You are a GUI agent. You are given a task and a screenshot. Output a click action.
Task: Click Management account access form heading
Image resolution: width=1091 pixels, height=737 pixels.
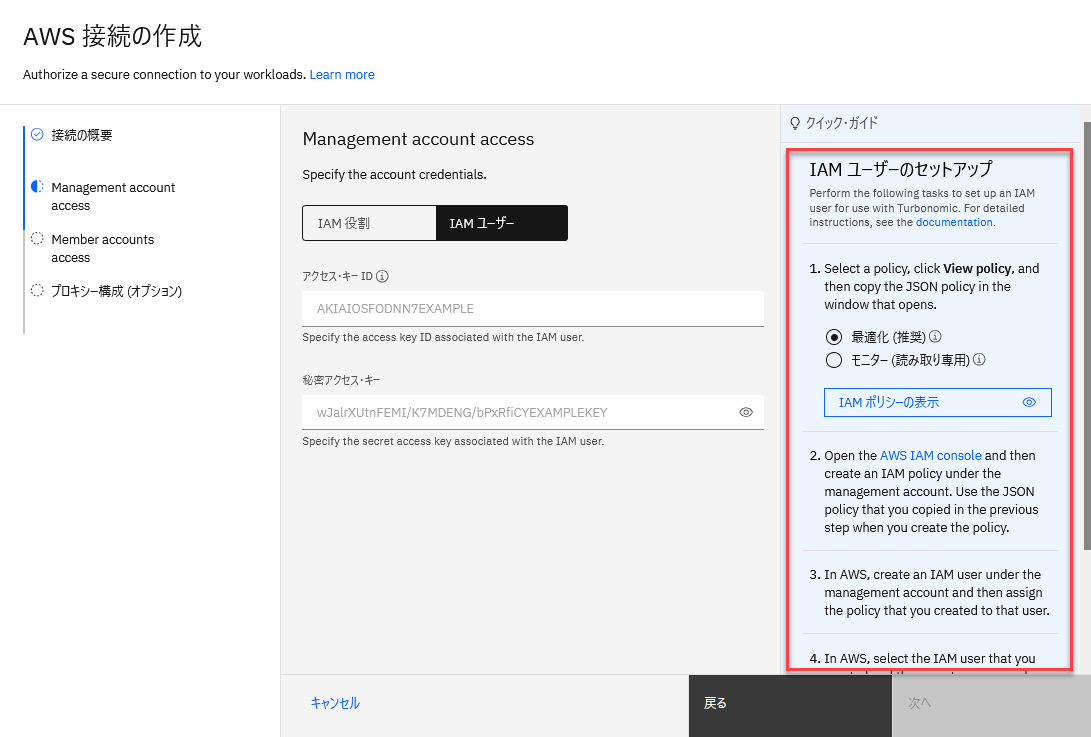[418, 139]
